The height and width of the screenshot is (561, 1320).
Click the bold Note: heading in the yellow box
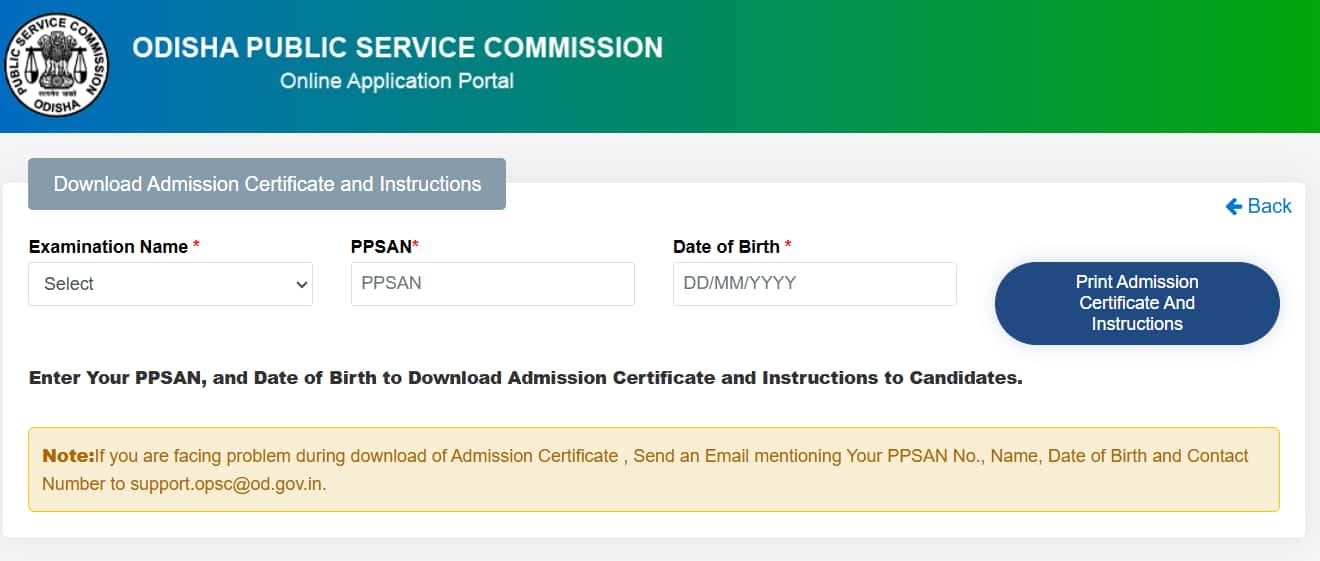(68, 456)
